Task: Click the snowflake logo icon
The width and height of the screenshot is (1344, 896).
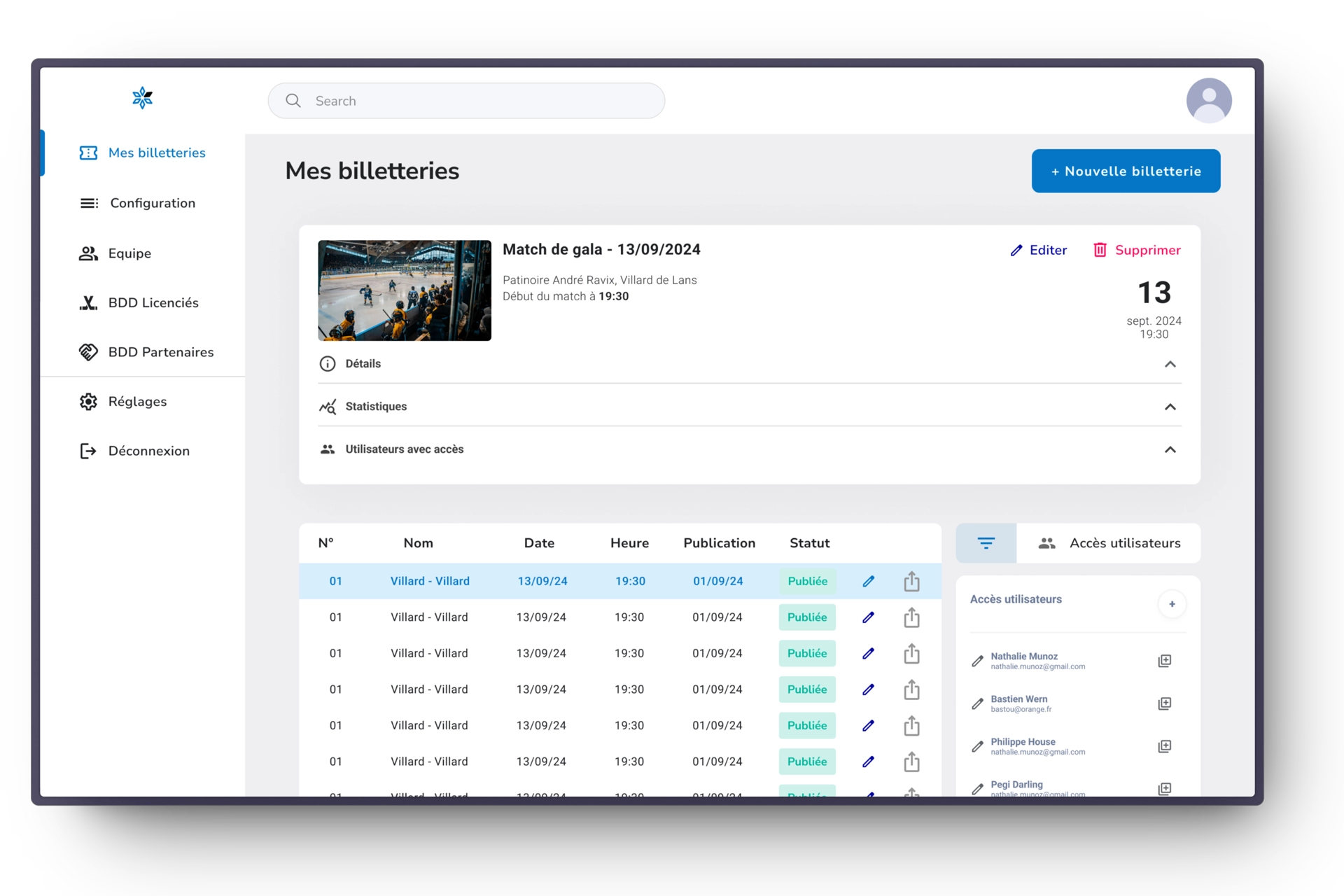Action: pyautogui.click(x=142, y=98)
